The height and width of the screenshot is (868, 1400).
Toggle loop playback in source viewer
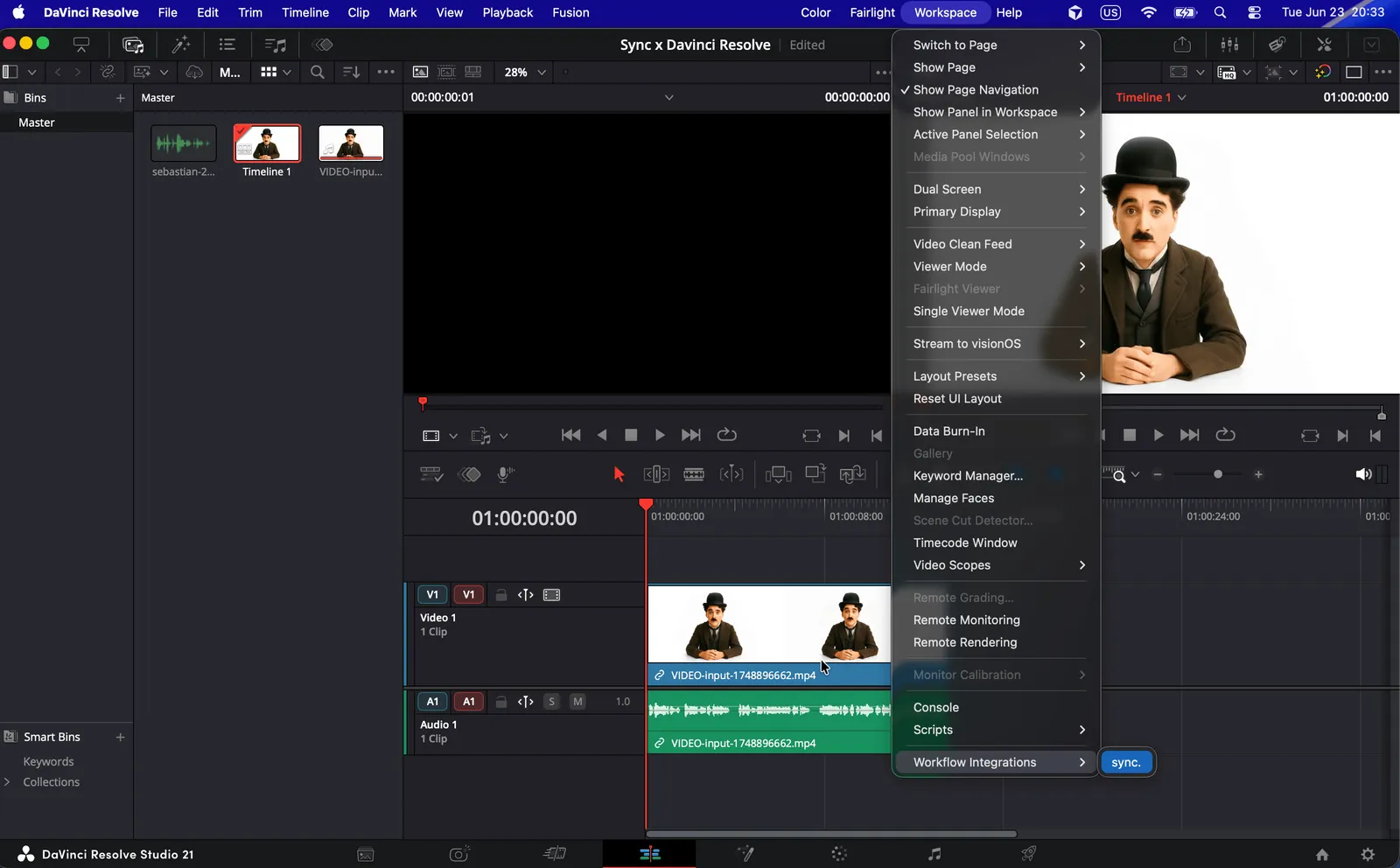click(x=727, y=435)
